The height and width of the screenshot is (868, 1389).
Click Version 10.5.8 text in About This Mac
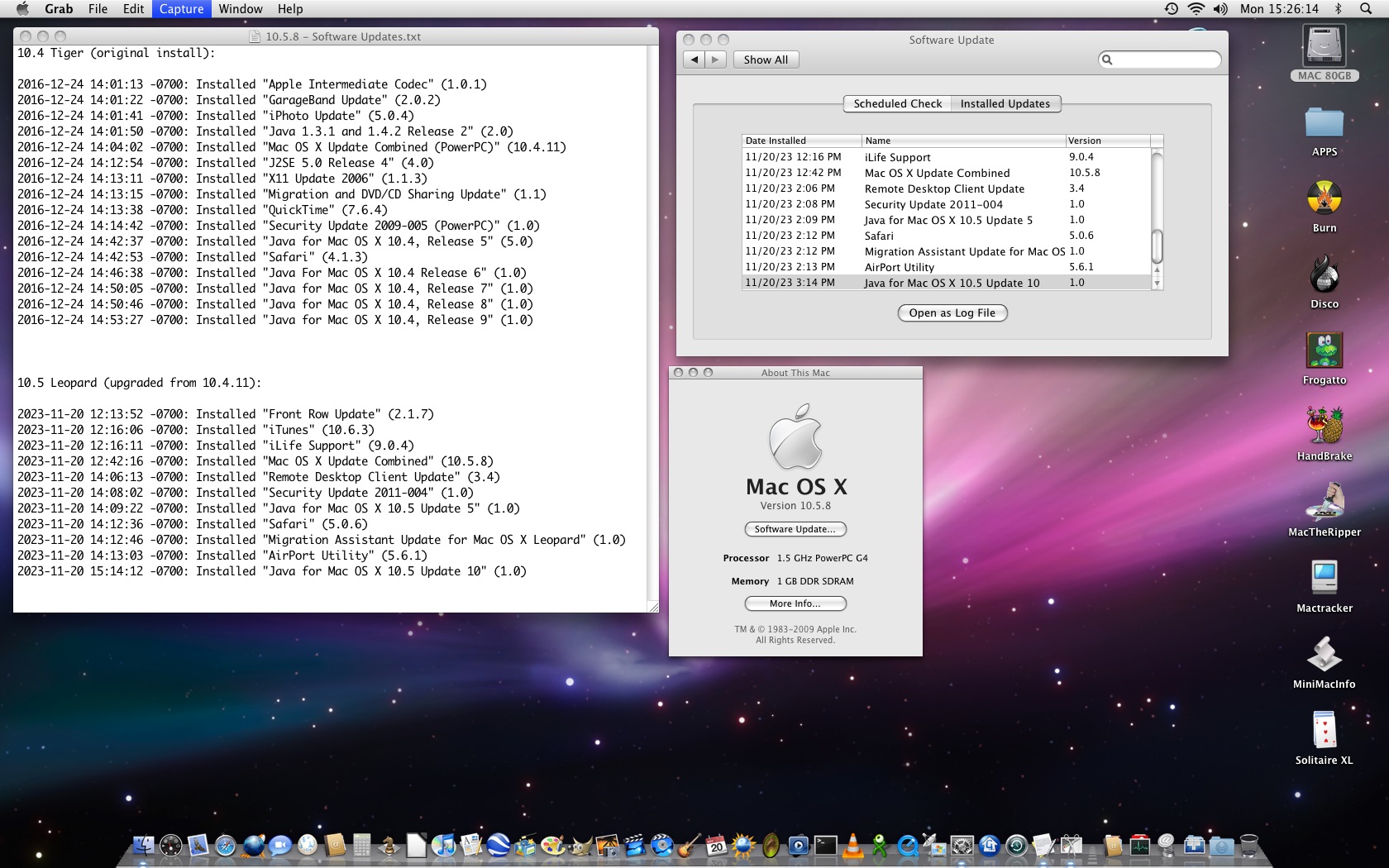795,505
